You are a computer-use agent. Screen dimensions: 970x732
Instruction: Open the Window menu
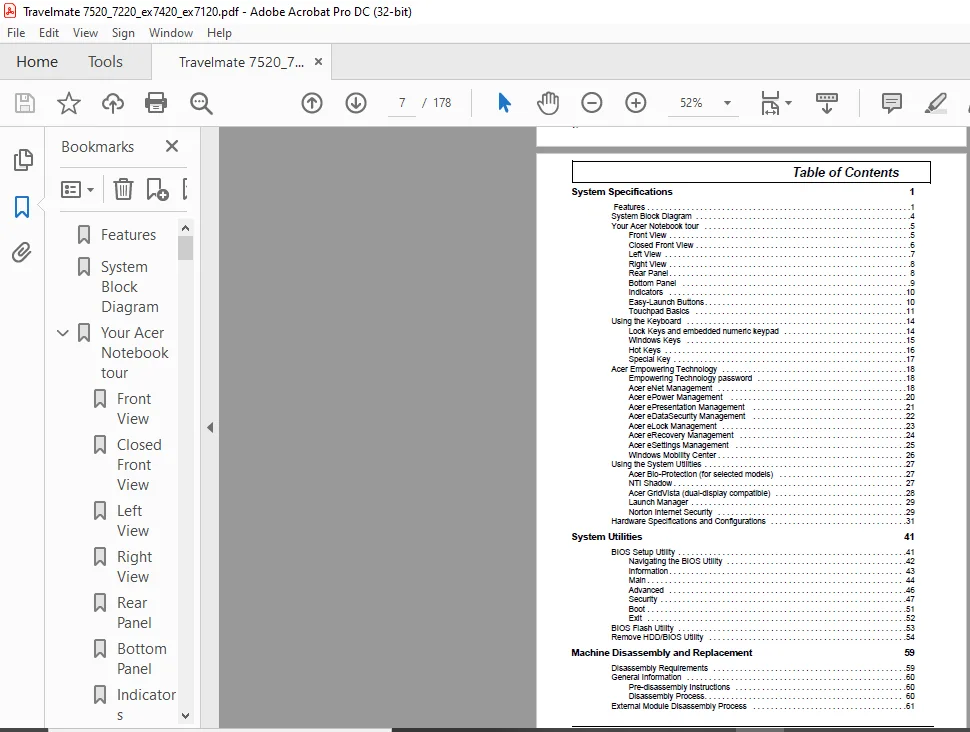tap(171, 33)
